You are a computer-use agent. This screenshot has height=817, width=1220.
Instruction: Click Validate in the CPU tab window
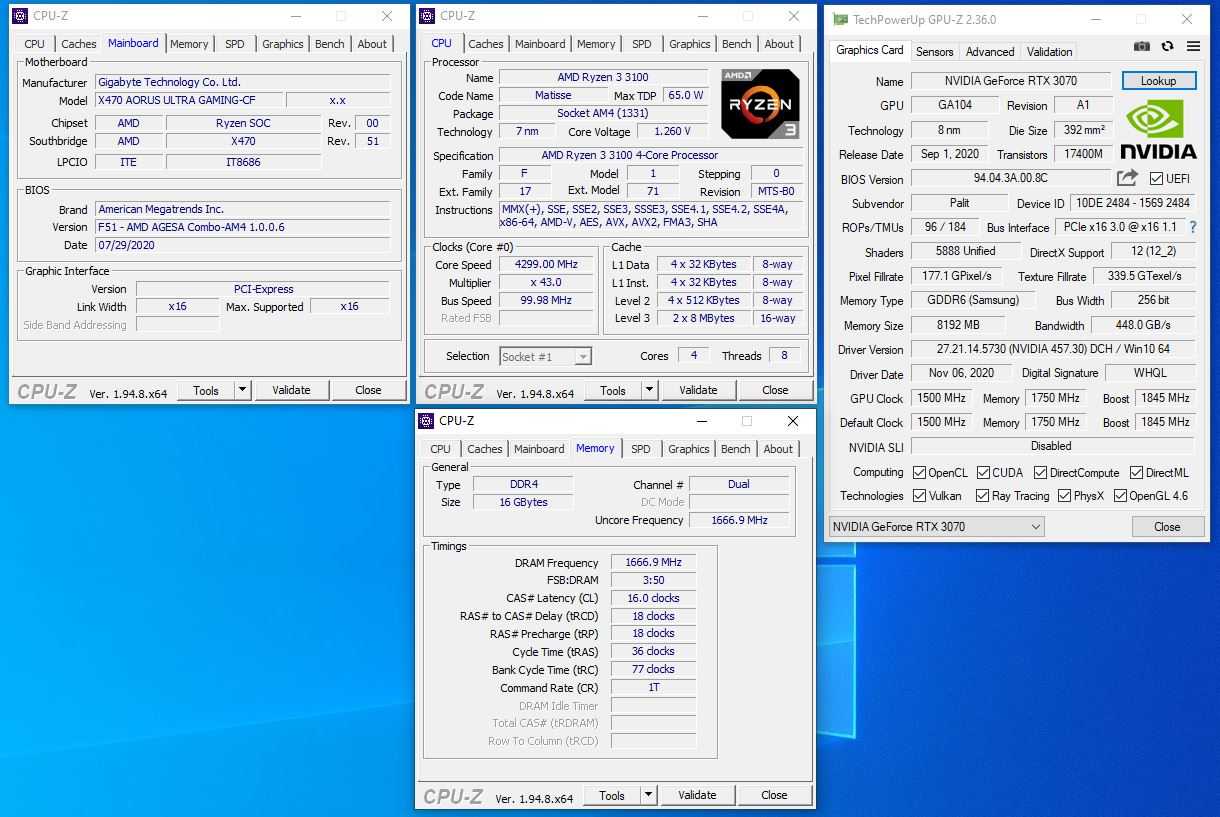[697, 390]
